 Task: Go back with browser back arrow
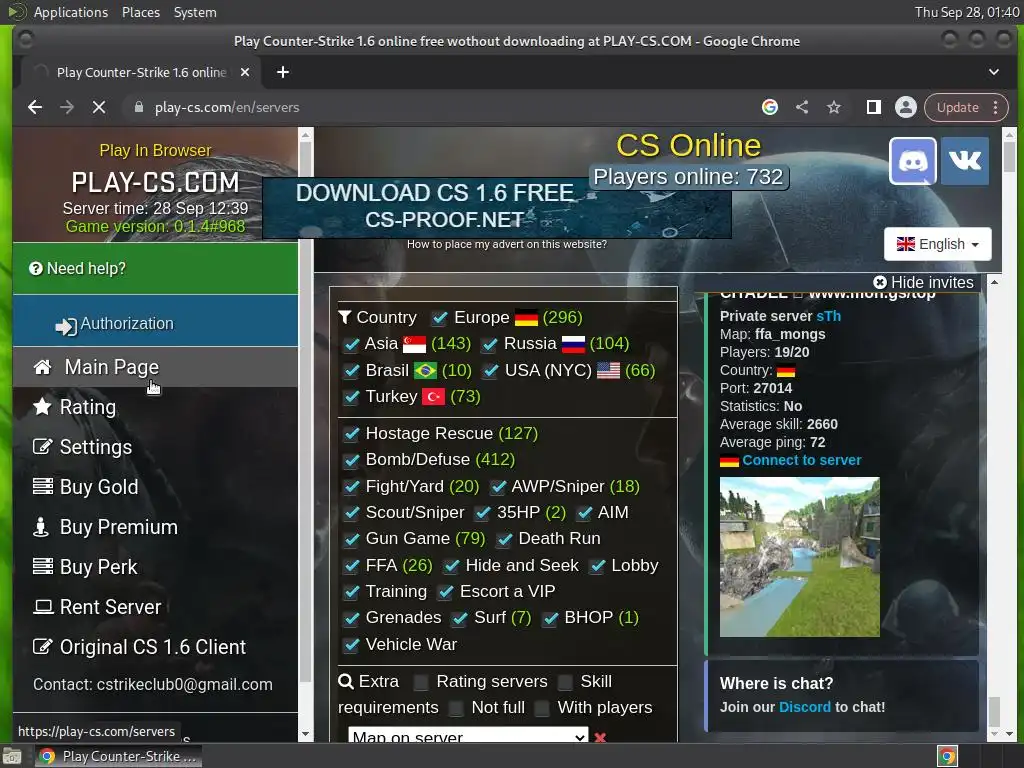click(35, 107)
